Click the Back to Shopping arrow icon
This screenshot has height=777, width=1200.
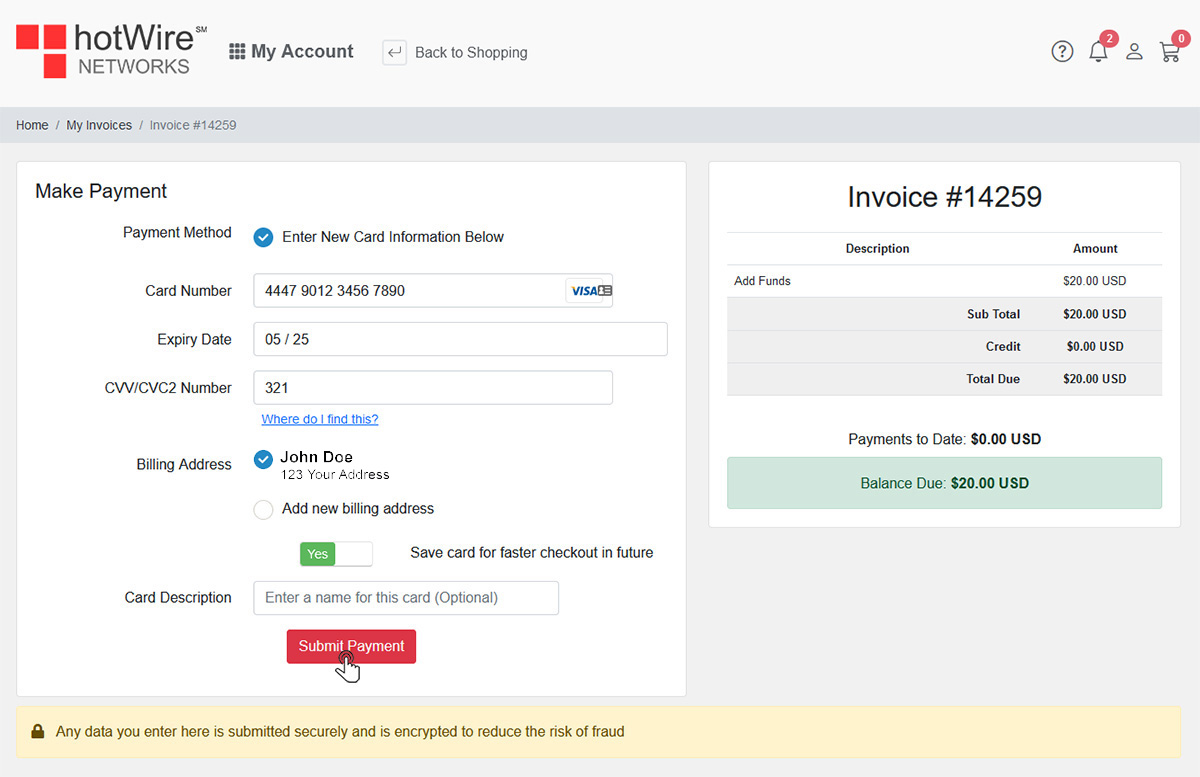pos(394,52)
